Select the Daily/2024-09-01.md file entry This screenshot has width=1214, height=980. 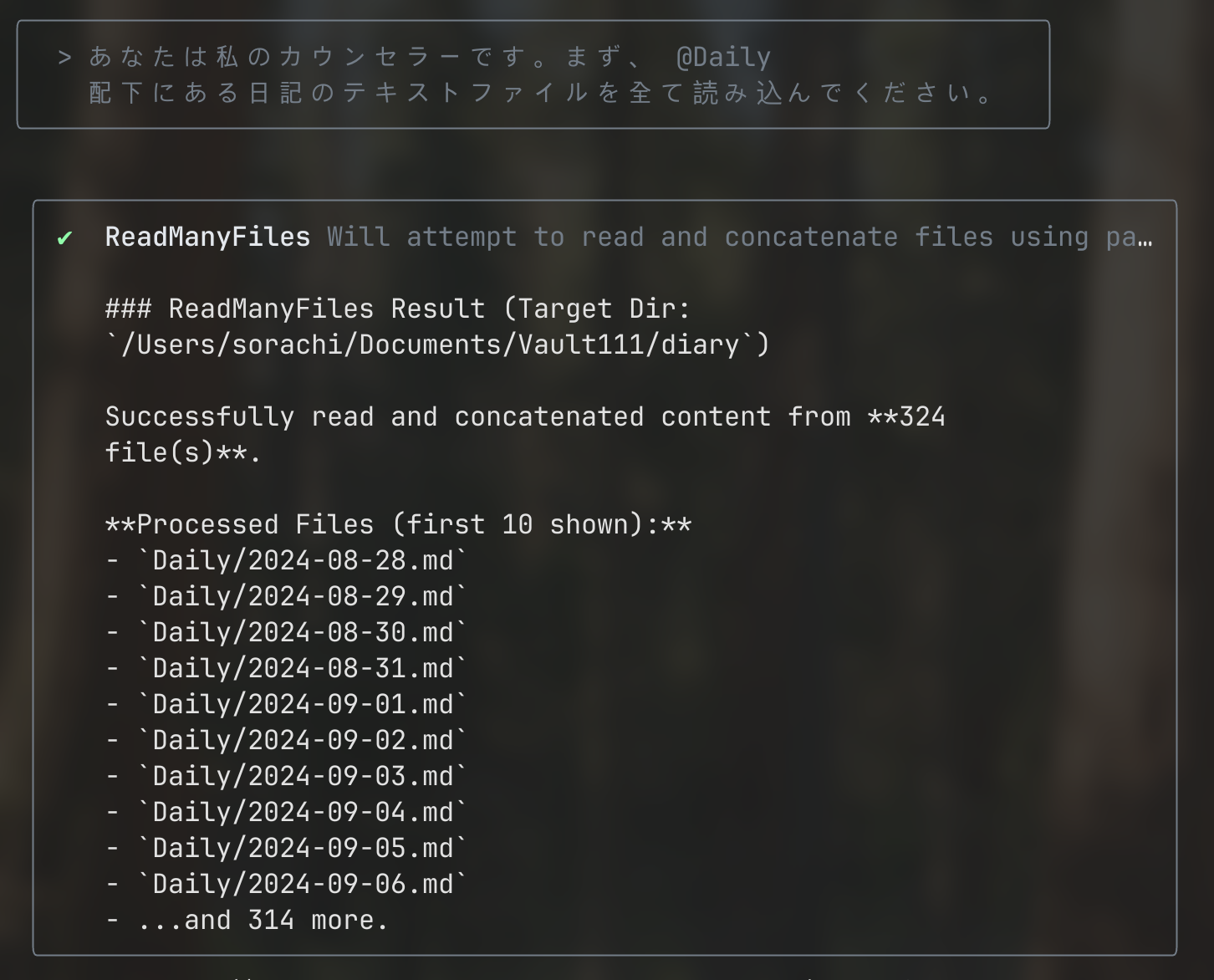[303, 705]
